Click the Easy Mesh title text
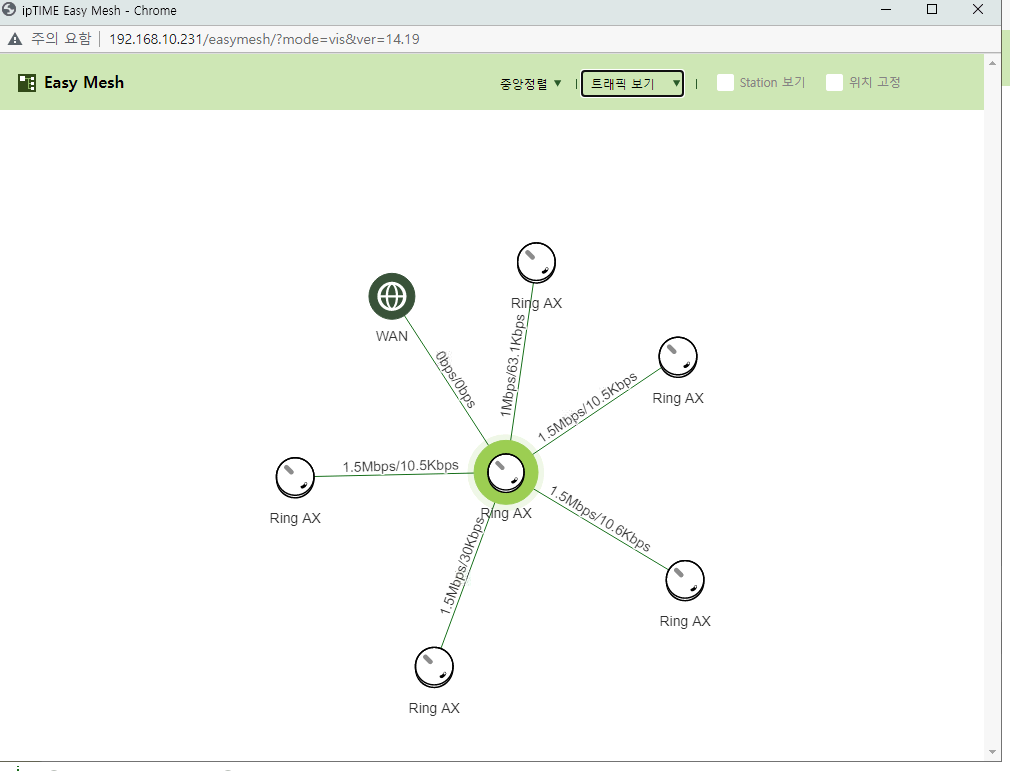1010x771 pixels. pos(84,83)
